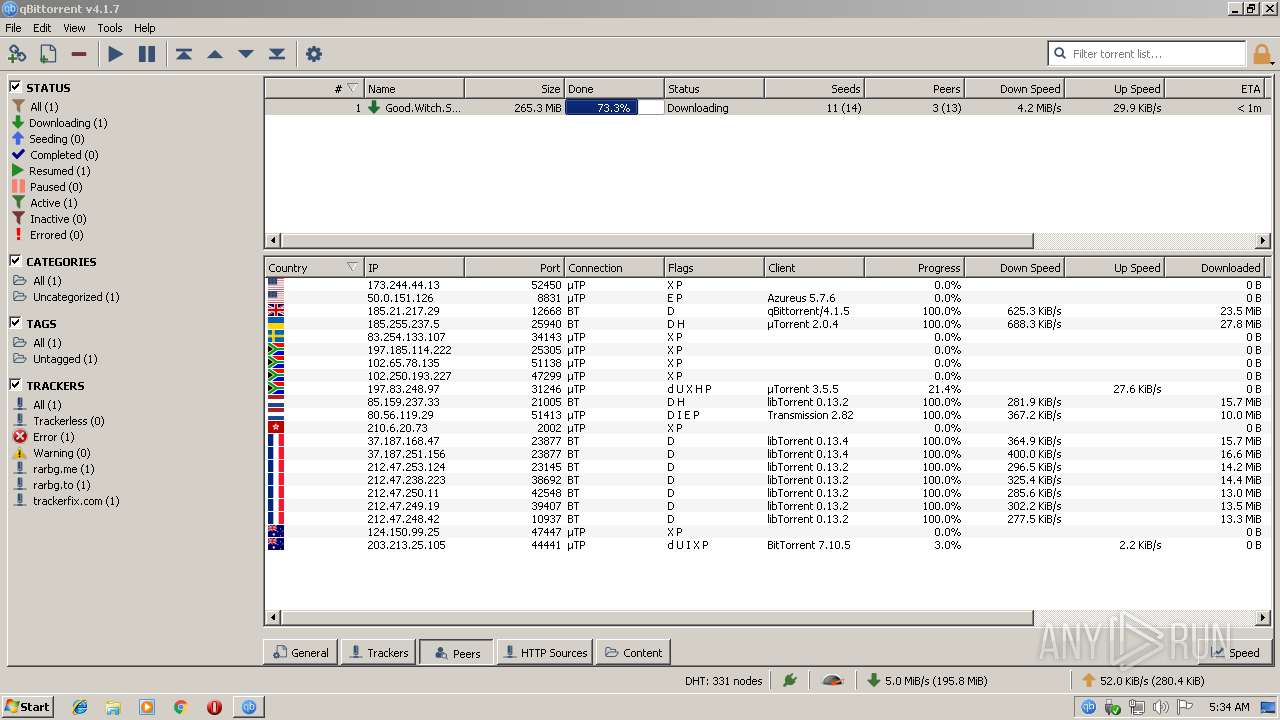Open the Help menu
The height and width of the screenshot is (720, 1280).
coord(145,28)
